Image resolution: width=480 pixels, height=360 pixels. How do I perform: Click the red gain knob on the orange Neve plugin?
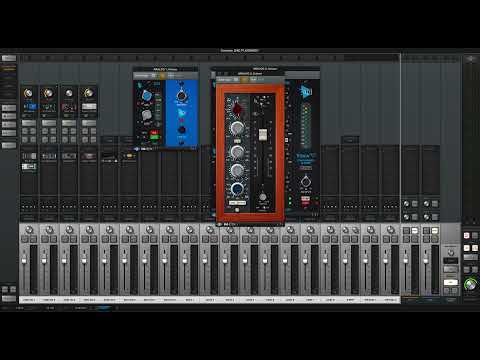point(237,109)
